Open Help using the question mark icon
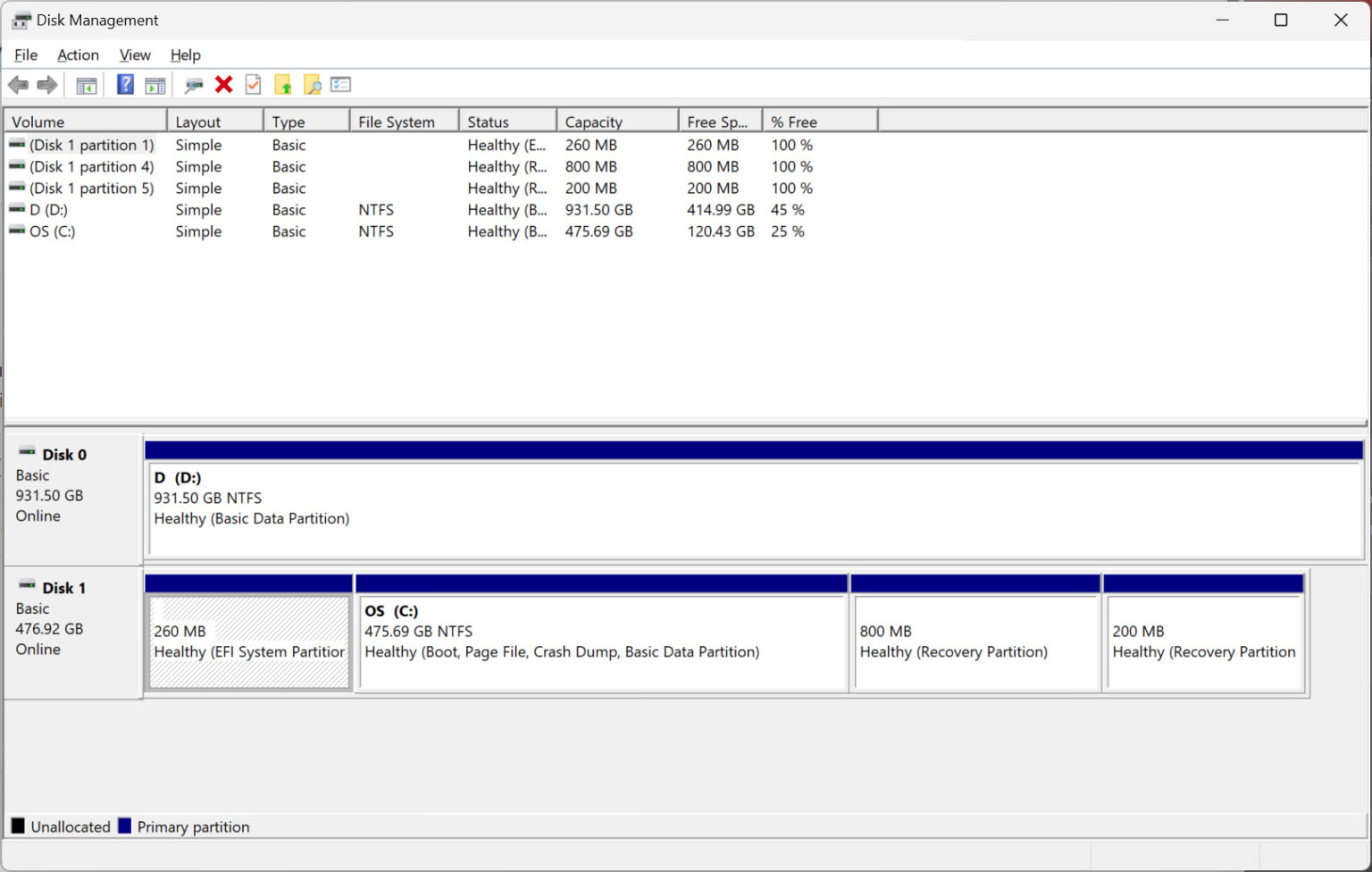 pyautogui.click(x=124, y=84)
